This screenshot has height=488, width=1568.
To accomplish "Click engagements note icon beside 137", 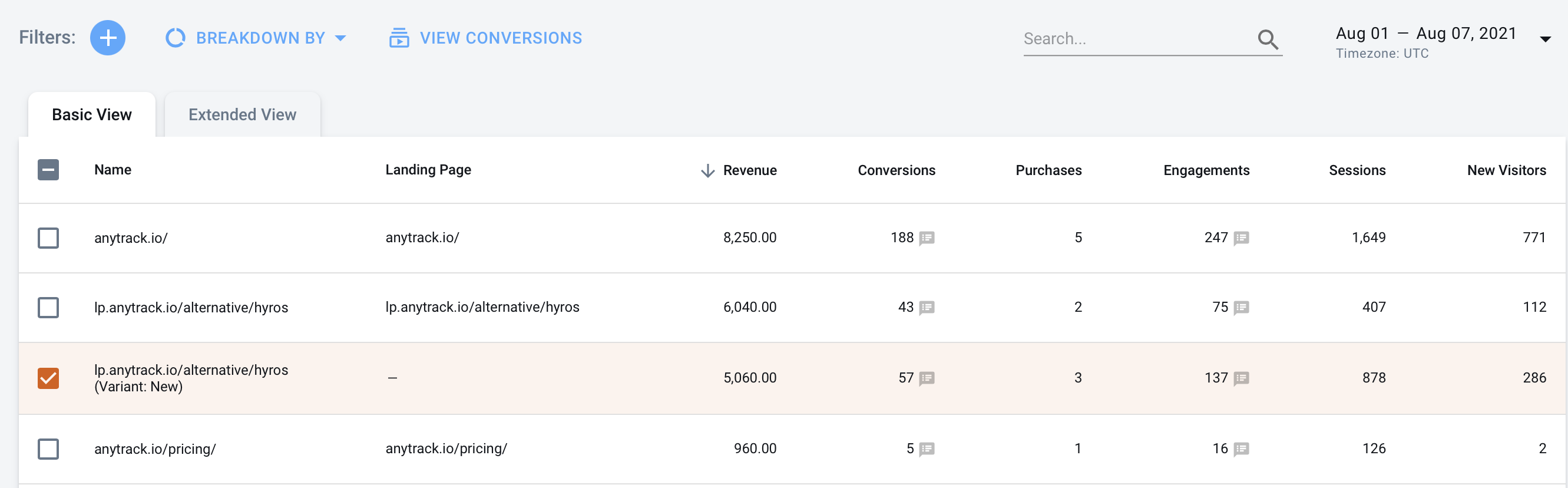I will pos(1241,378).
